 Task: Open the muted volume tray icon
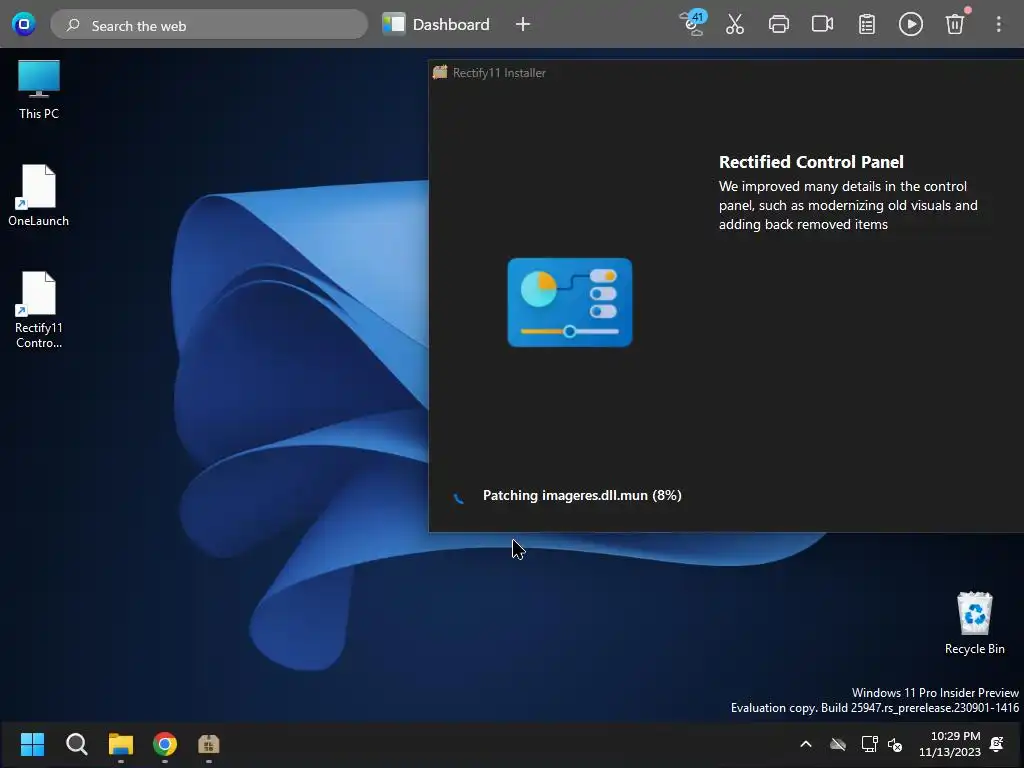coord(895,744)
